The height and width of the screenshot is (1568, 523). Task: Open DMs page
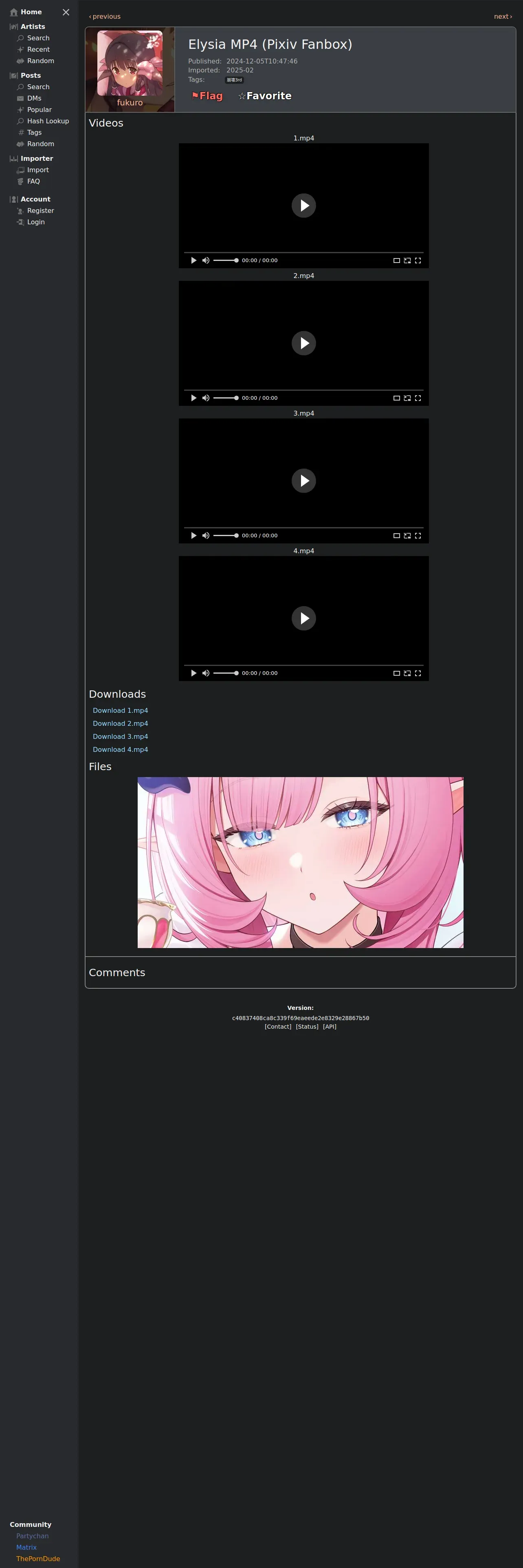pyautogui.click(x=34, y=98)
